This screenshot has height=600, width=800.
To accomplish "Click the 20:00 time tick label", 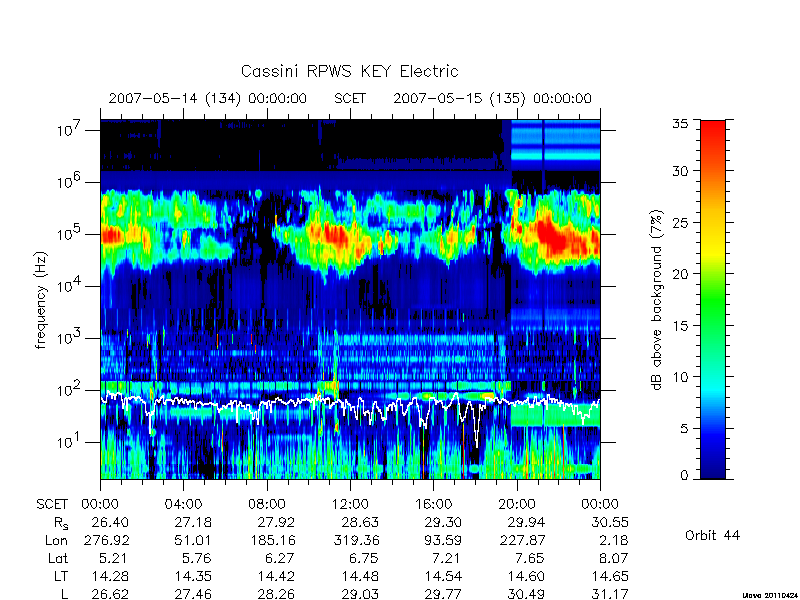I will pyautogui.click(x=517, y=504).
